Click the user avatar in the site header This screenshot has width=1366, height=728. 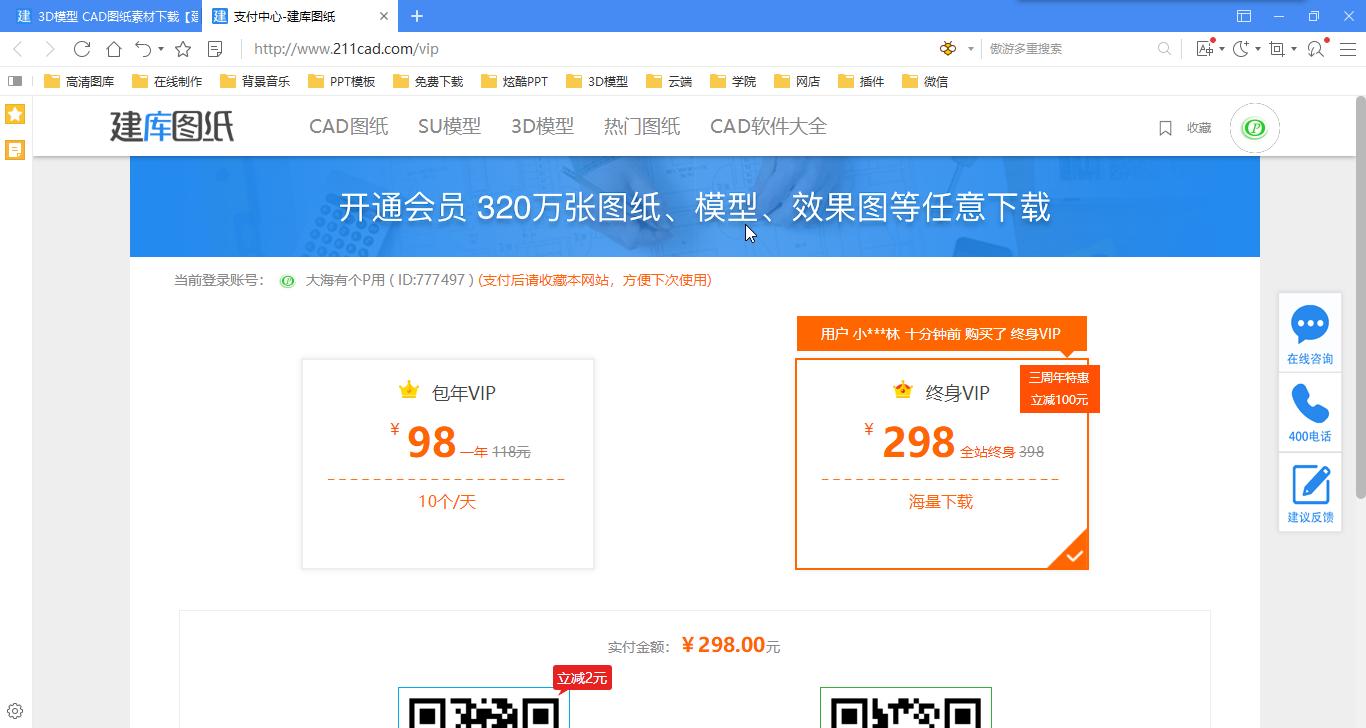1254,128
